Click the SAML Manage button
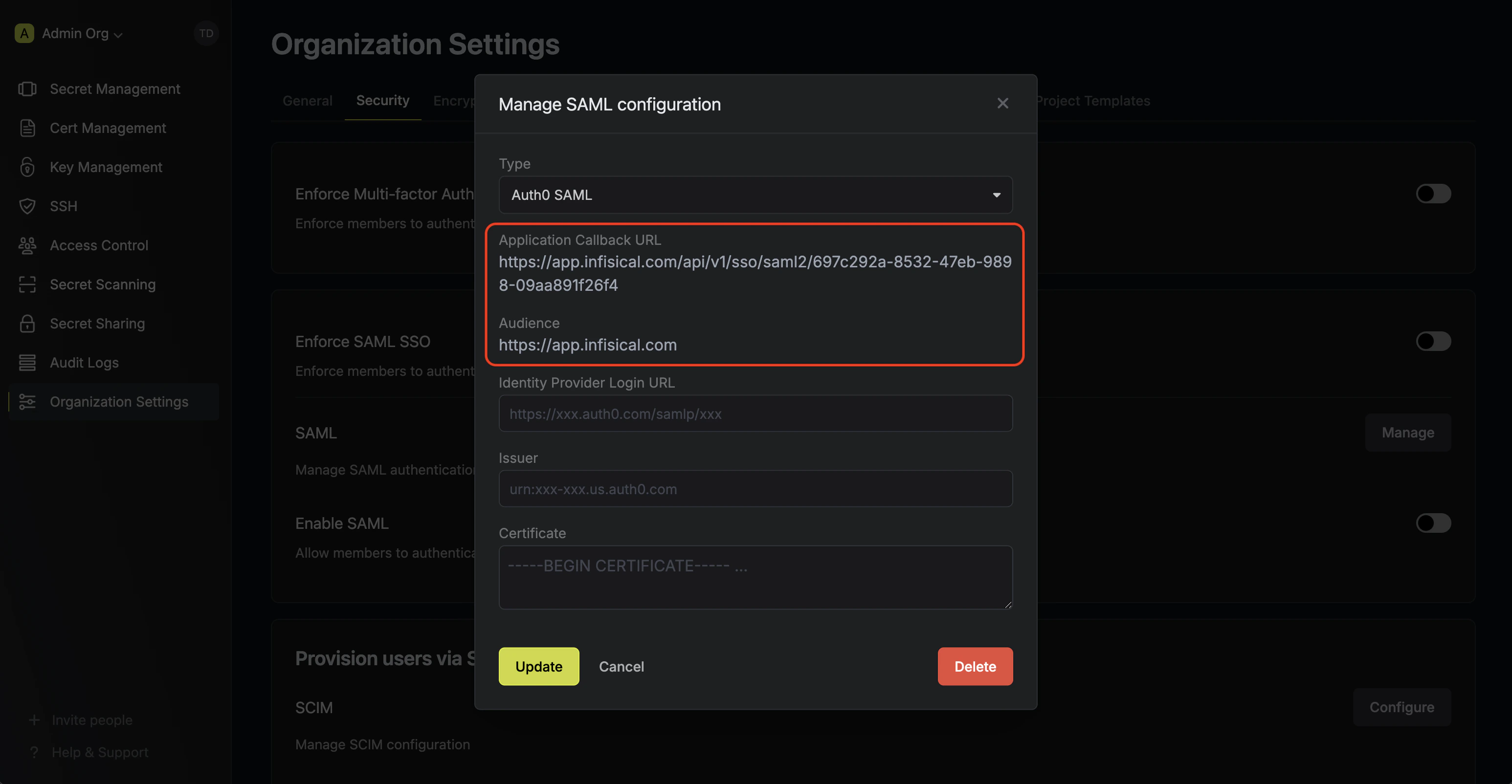The height and width of the screenshot is (784, 1512). [x=1408, y=433]
